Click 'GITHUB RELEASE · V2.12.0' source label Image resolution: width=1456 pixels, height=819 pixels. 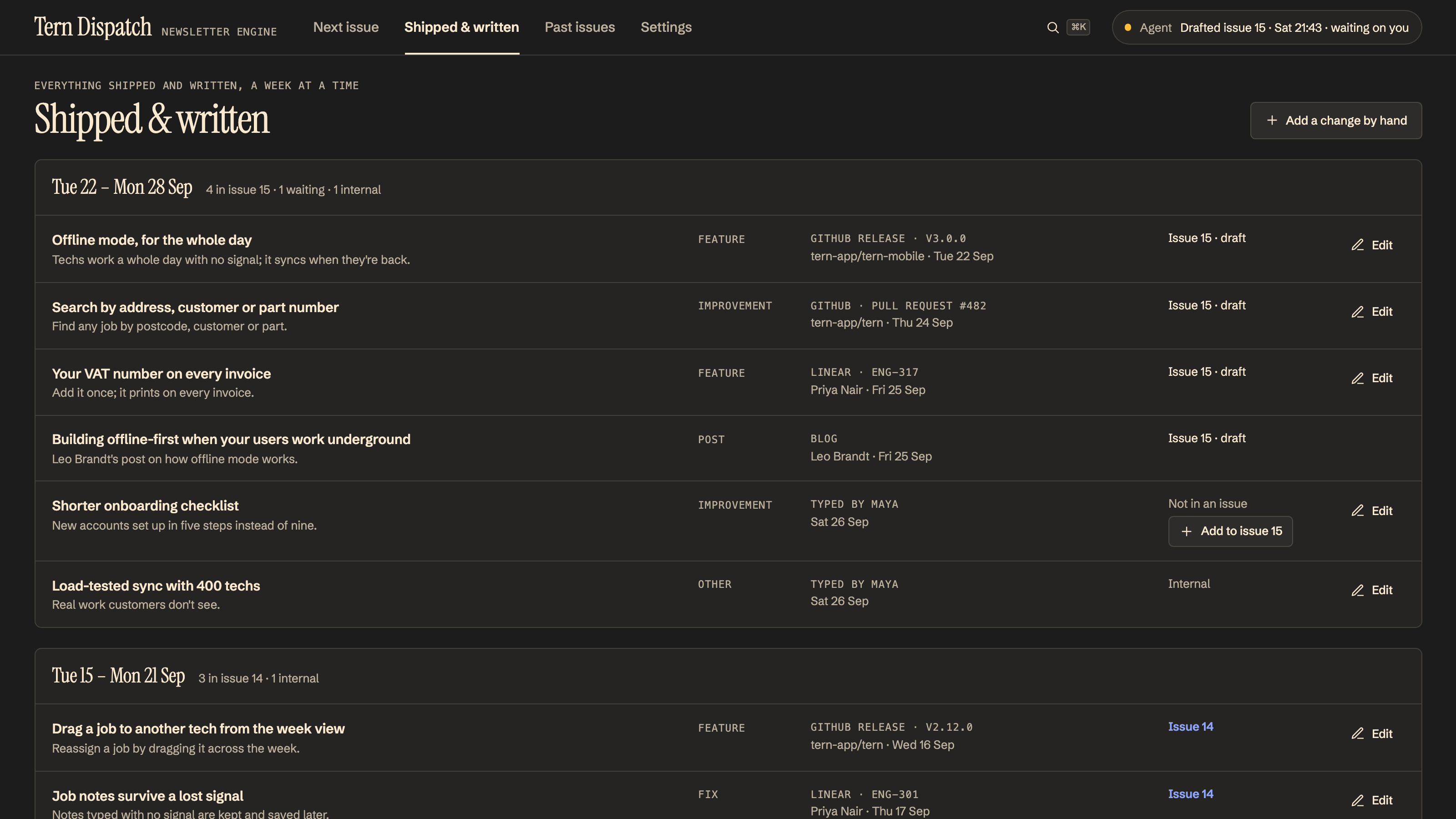click(891, 728)
